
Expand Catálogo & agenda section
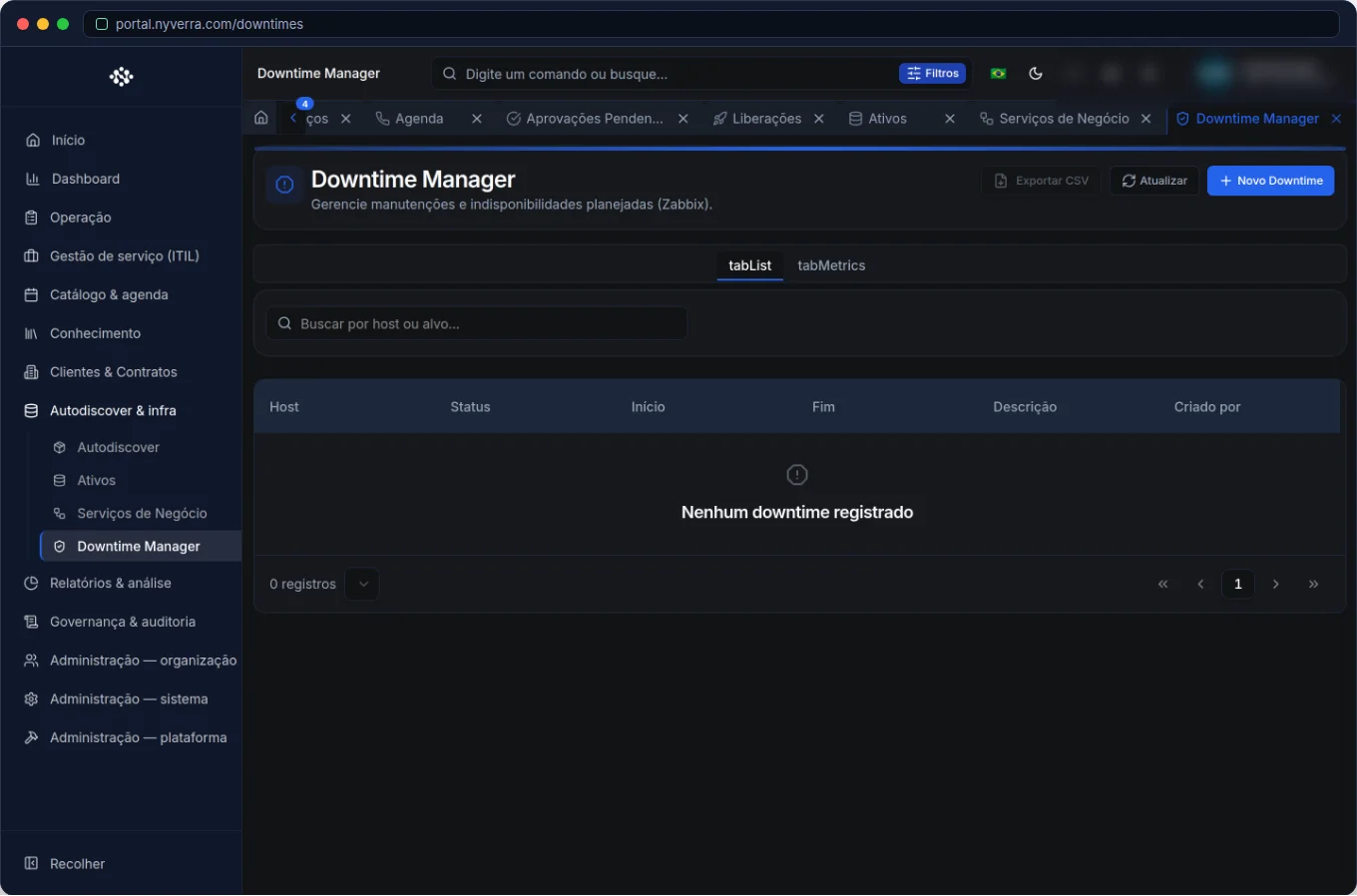(x=109, y=295)
